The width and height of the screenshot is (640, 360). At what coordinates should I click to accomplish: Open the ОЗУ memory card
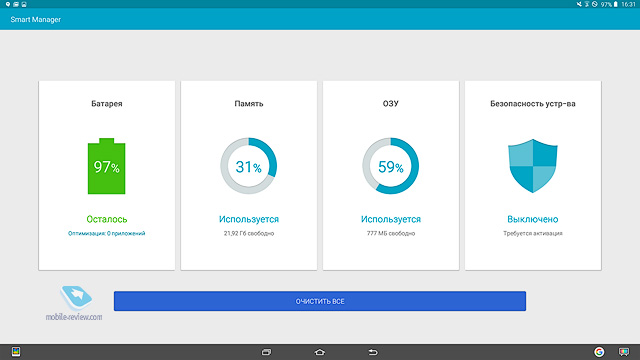point(391,176)
